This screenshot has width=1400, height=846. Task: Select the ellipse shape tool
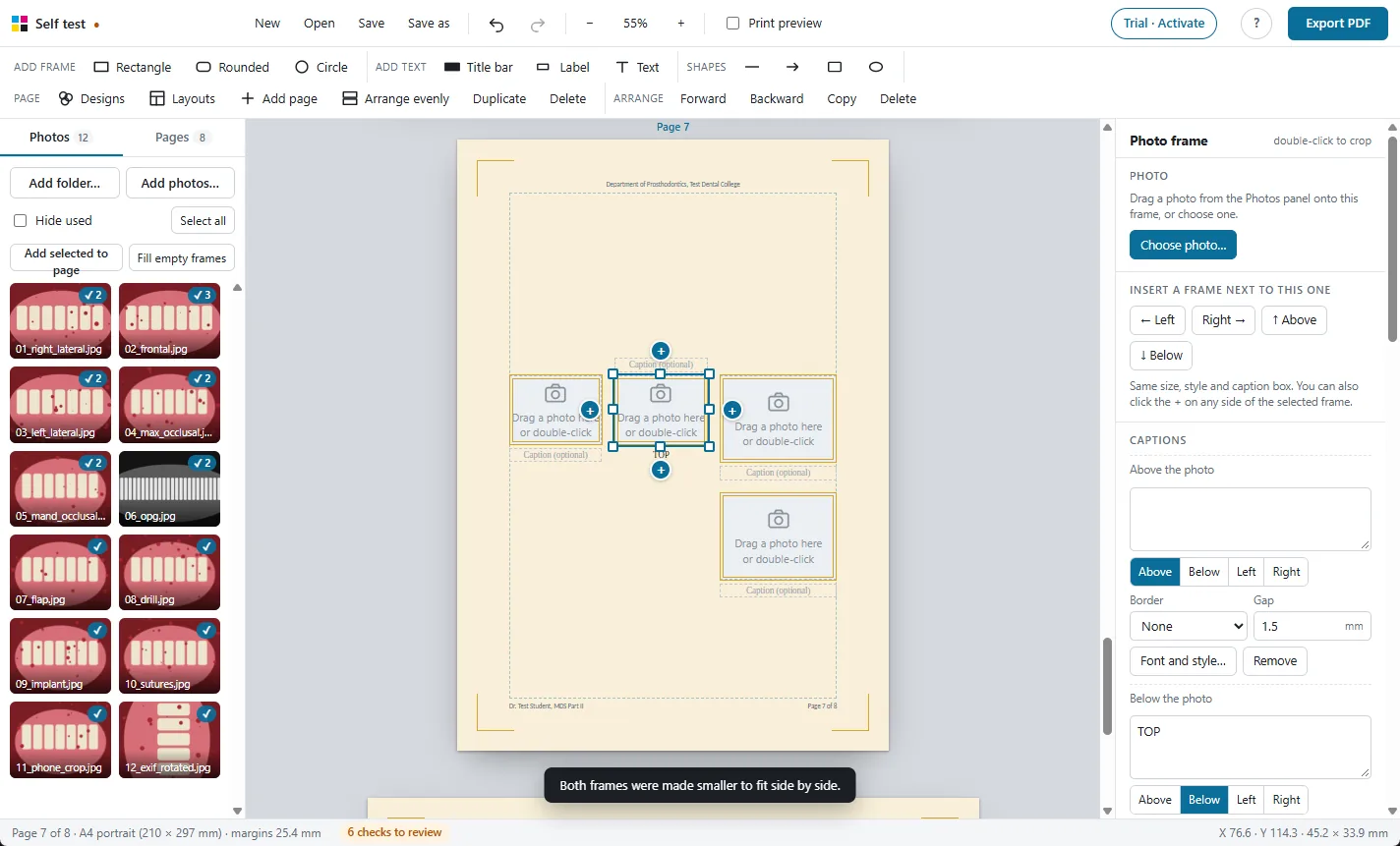[876, 67]
